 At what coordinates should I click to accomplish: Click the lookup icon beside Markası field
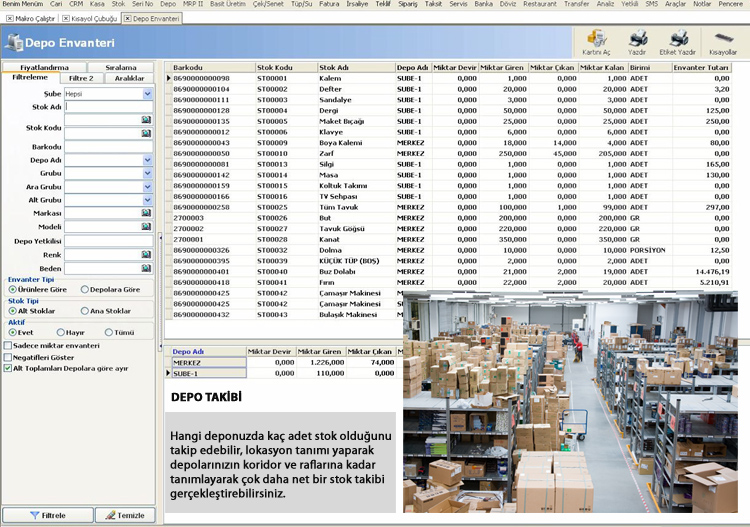147,214
